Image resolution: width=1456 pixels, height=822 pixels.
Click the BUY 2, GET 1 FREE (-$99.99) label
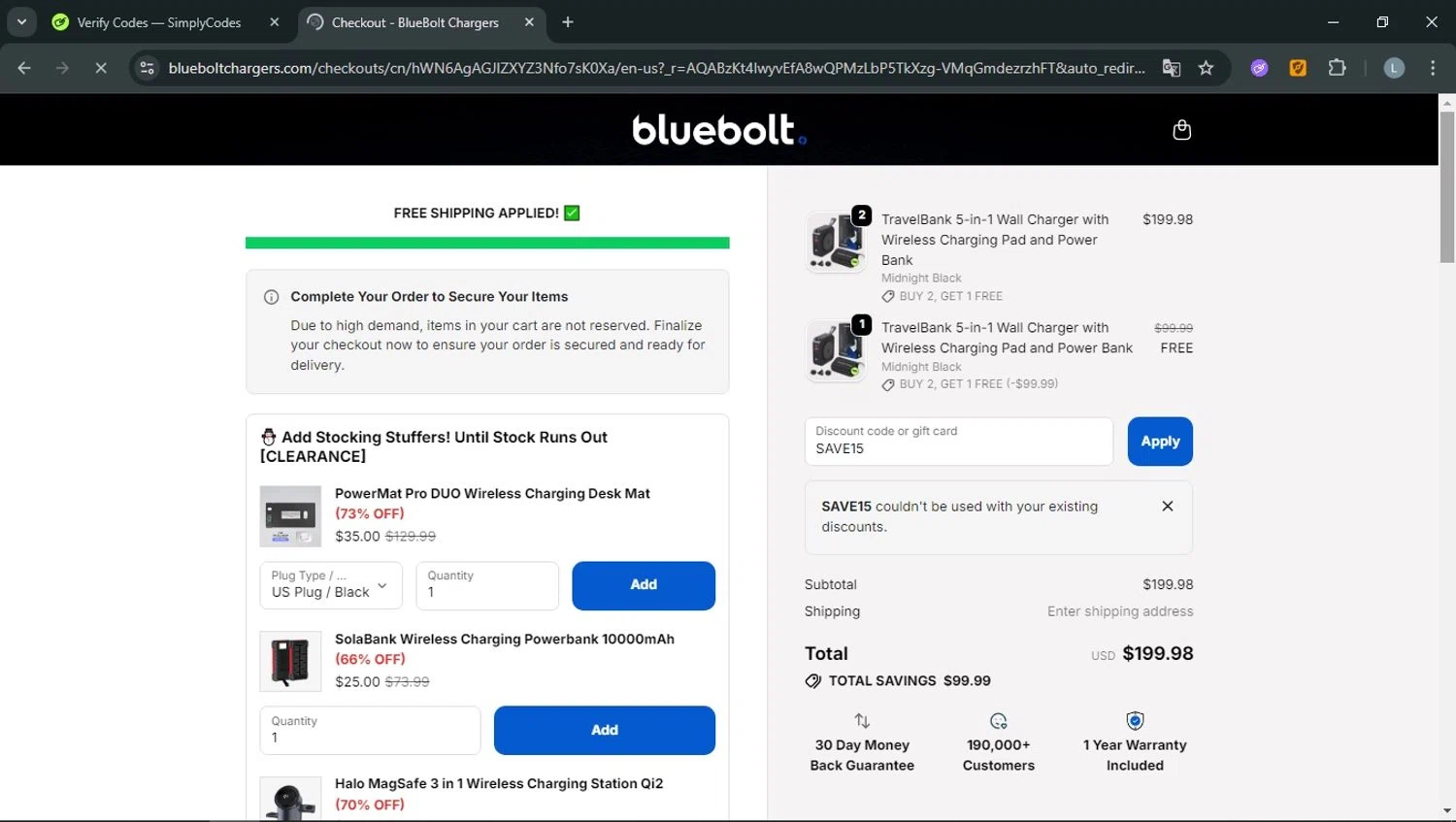pyautogui.click(x=978, y=384)
